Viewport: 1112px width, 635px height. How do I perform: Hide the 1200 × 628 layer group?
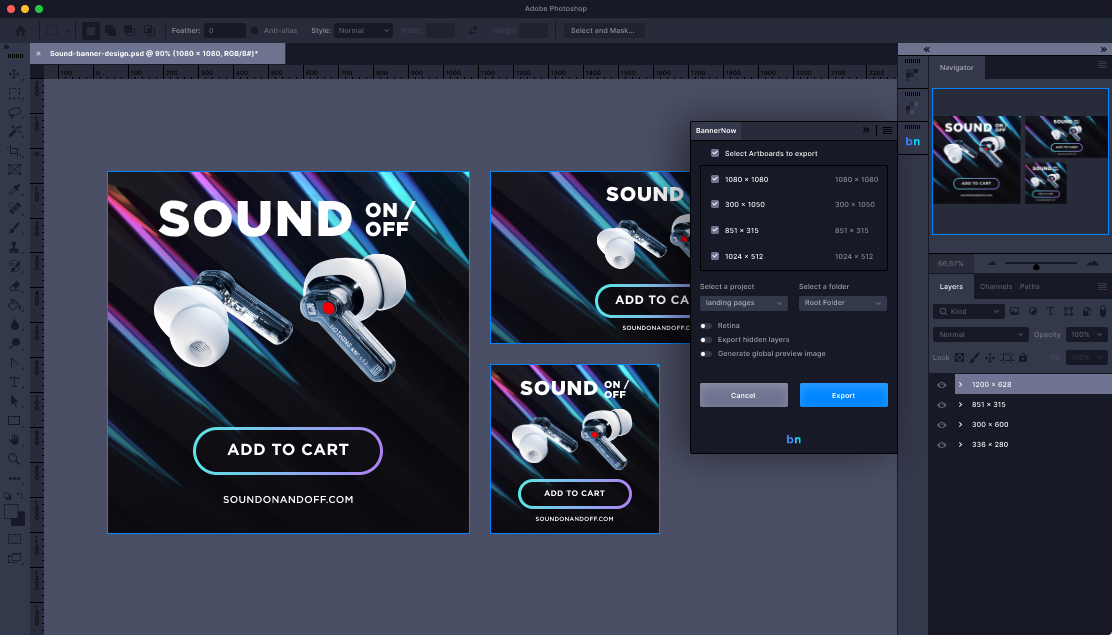click(942, 385)
